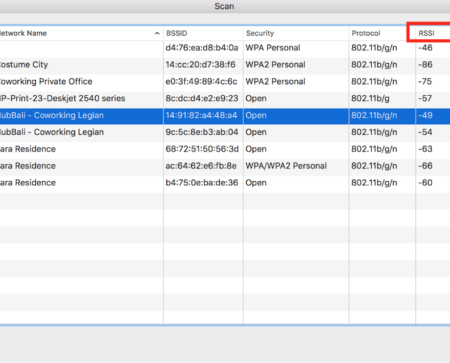
Task: Click RSSI value -66
Action: point(425,166)
